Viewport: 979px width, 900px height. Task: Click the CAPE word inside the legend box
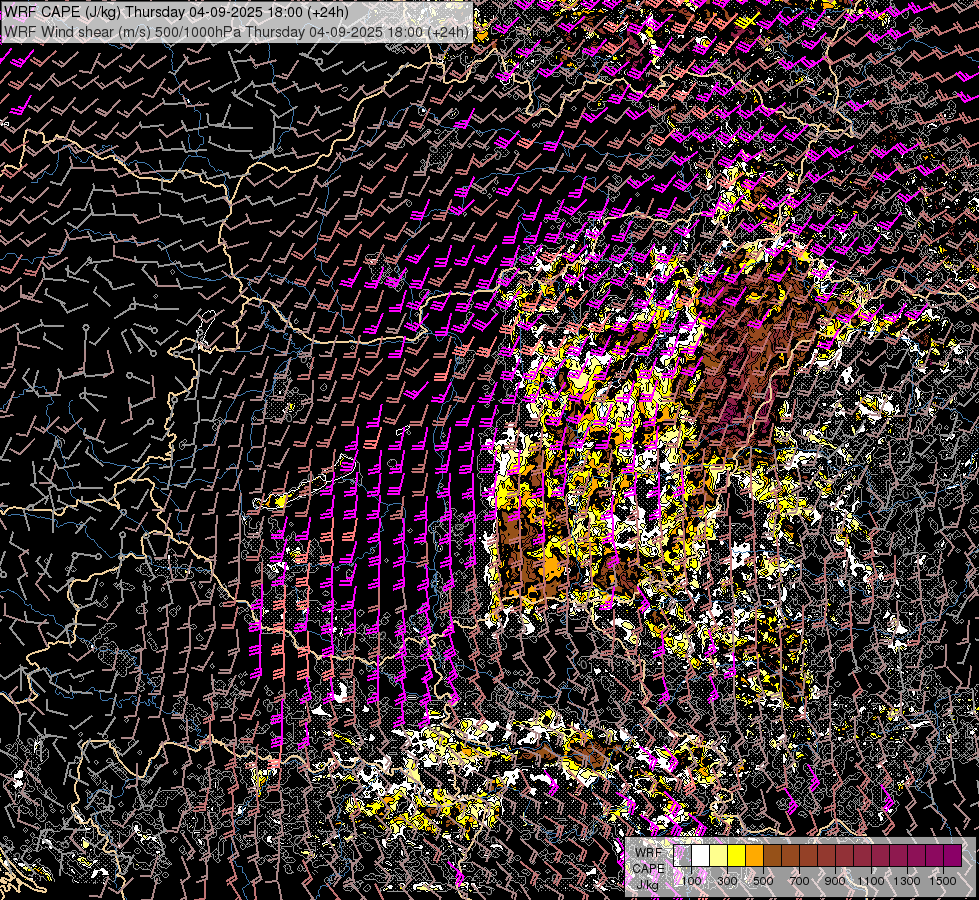649,869
